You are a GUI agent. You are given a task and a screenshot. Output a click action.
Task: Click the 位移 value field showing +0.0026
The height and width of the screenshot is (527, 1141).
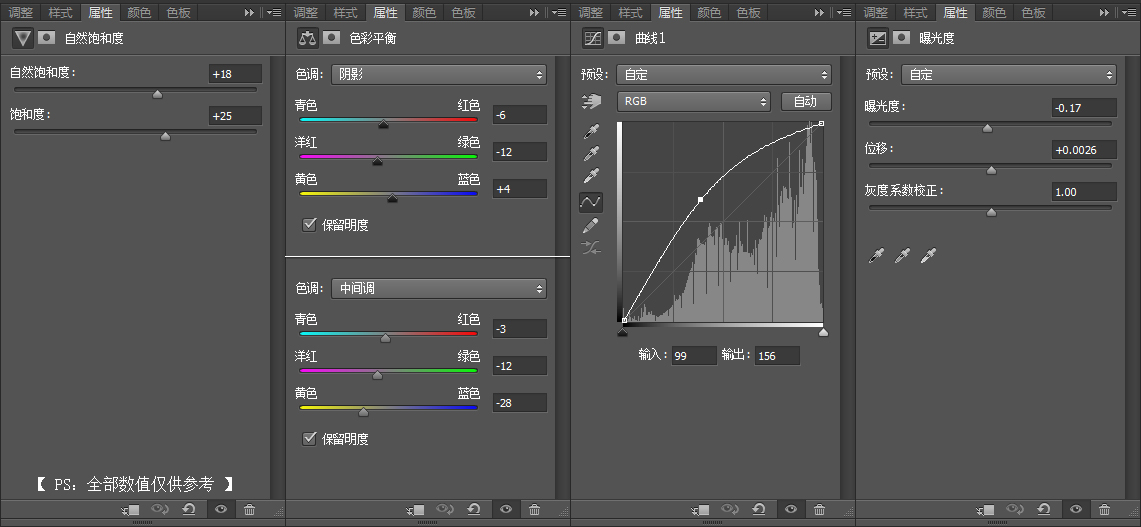[1084, 150]
